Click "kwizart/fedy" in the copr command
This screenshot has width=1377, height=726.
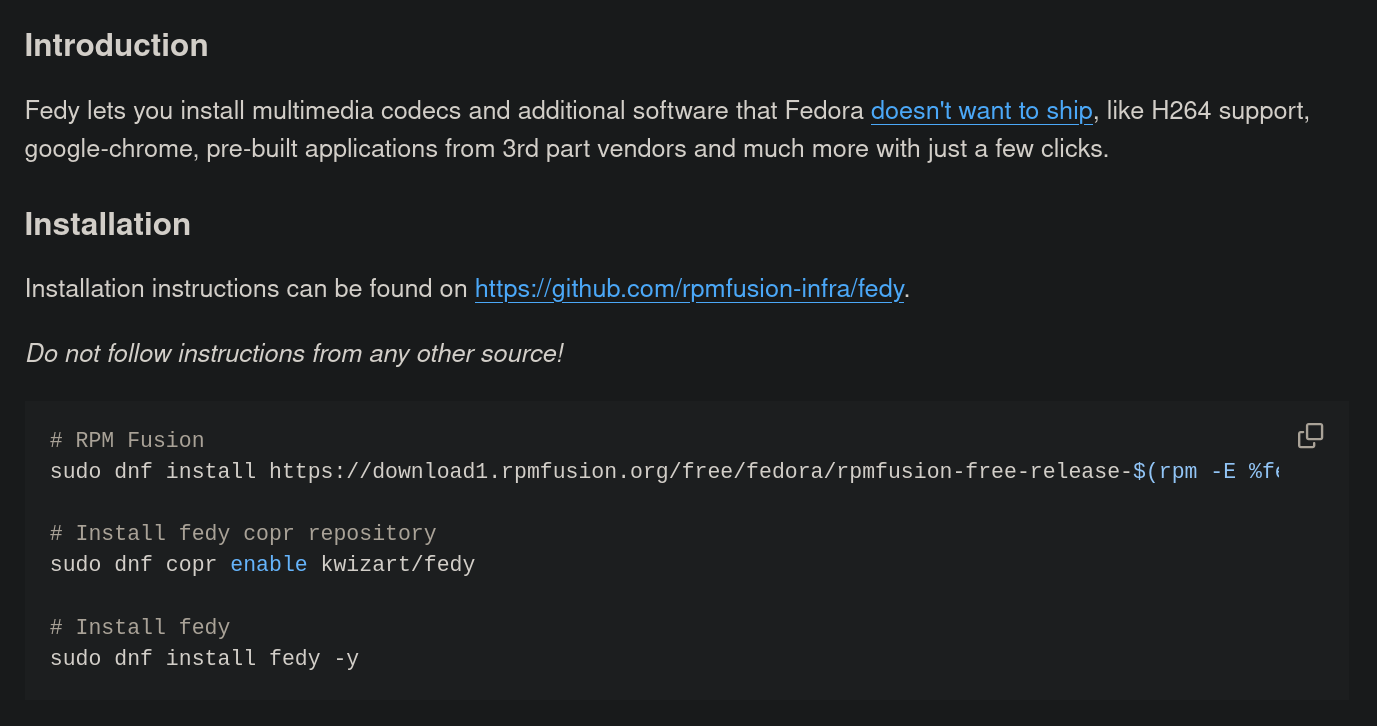(x=398, y=564)
